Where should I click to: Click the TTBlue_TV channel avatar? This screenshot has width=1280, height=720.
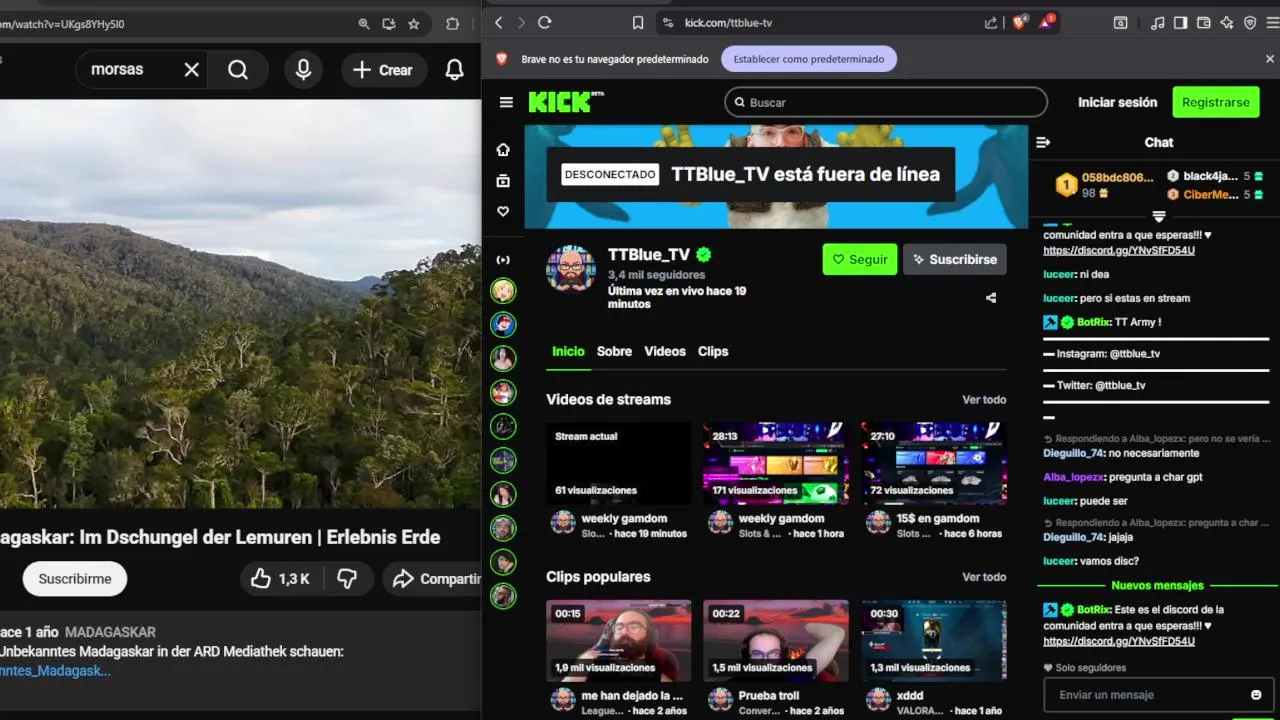point(571,268)
